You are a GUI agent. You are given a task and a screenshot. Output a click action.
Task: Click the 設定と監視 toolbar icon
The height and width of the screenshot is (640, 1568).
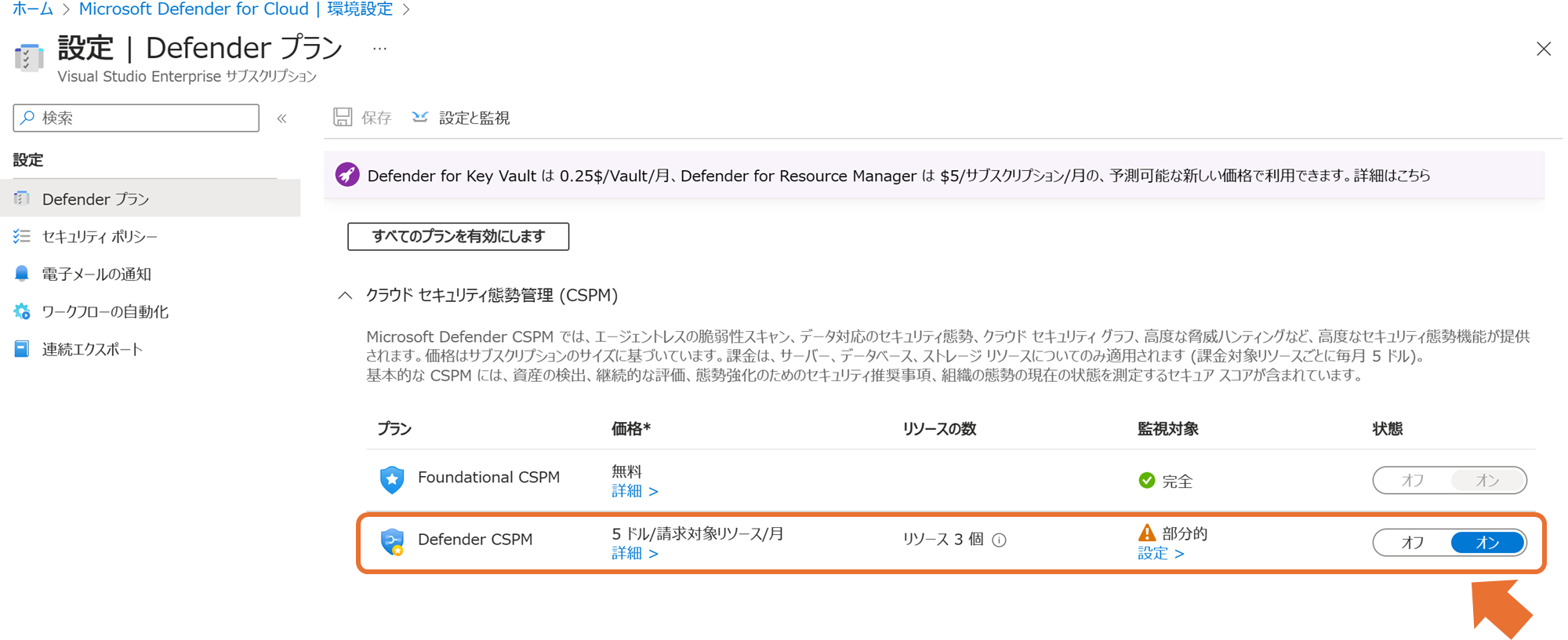(420, 117)
